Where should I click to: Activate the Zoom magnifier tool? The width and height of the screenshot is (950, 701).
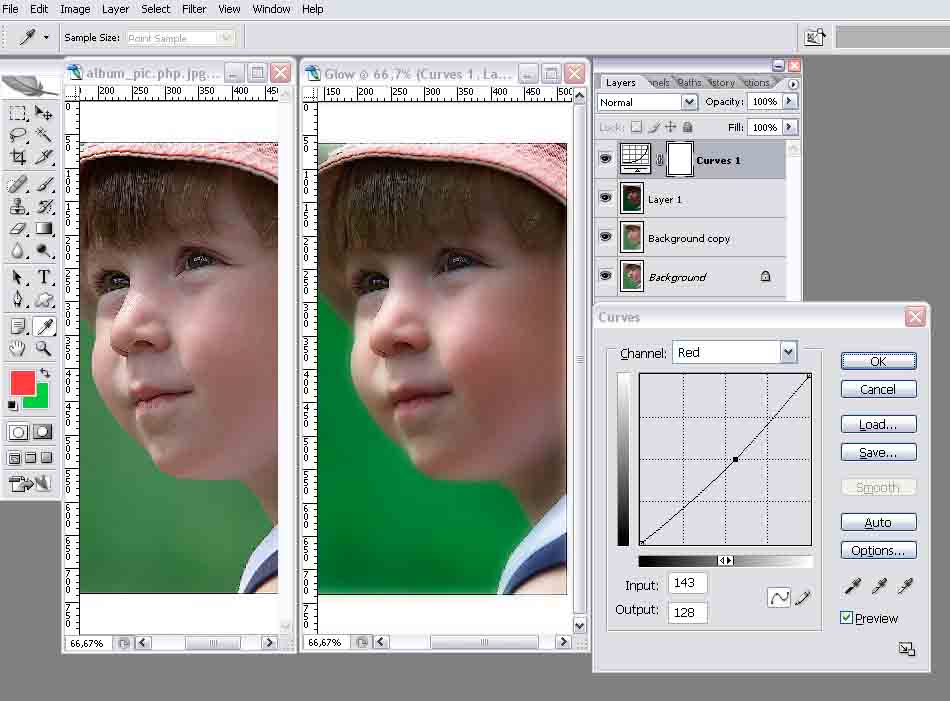pos(44,348)
